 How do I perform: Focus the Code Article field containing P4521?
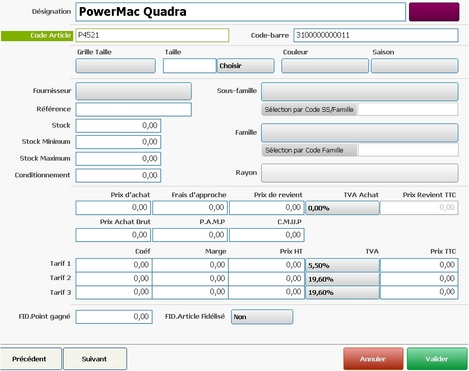click(152, 35)
